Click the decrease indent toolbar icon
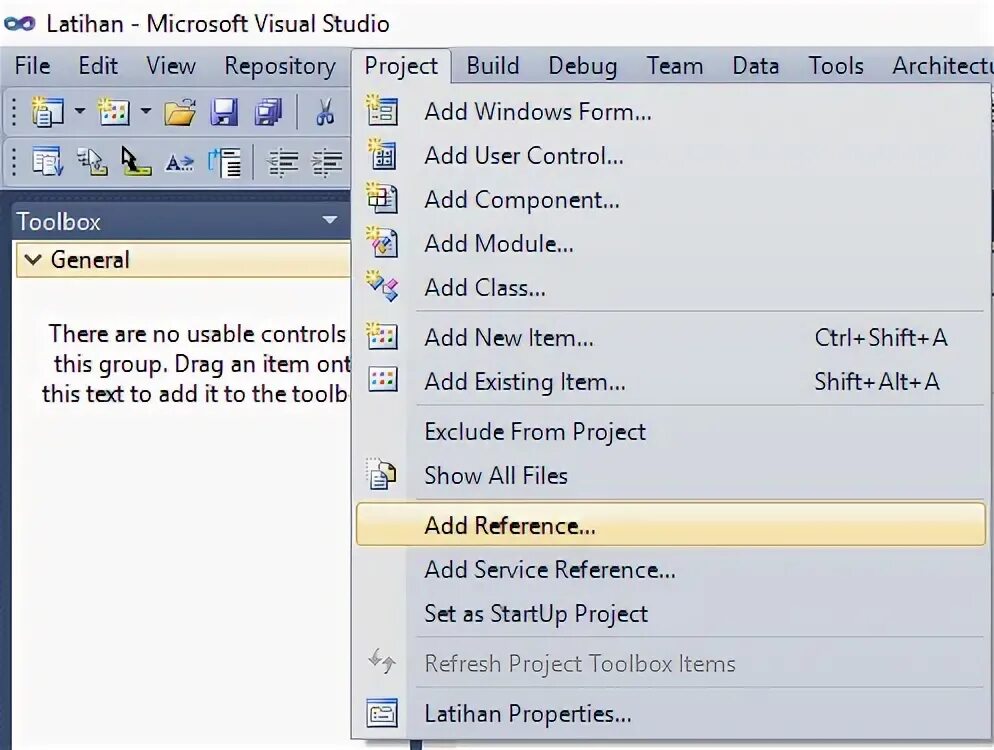This screenshot has width=994, height=750. tap(281, 162)
